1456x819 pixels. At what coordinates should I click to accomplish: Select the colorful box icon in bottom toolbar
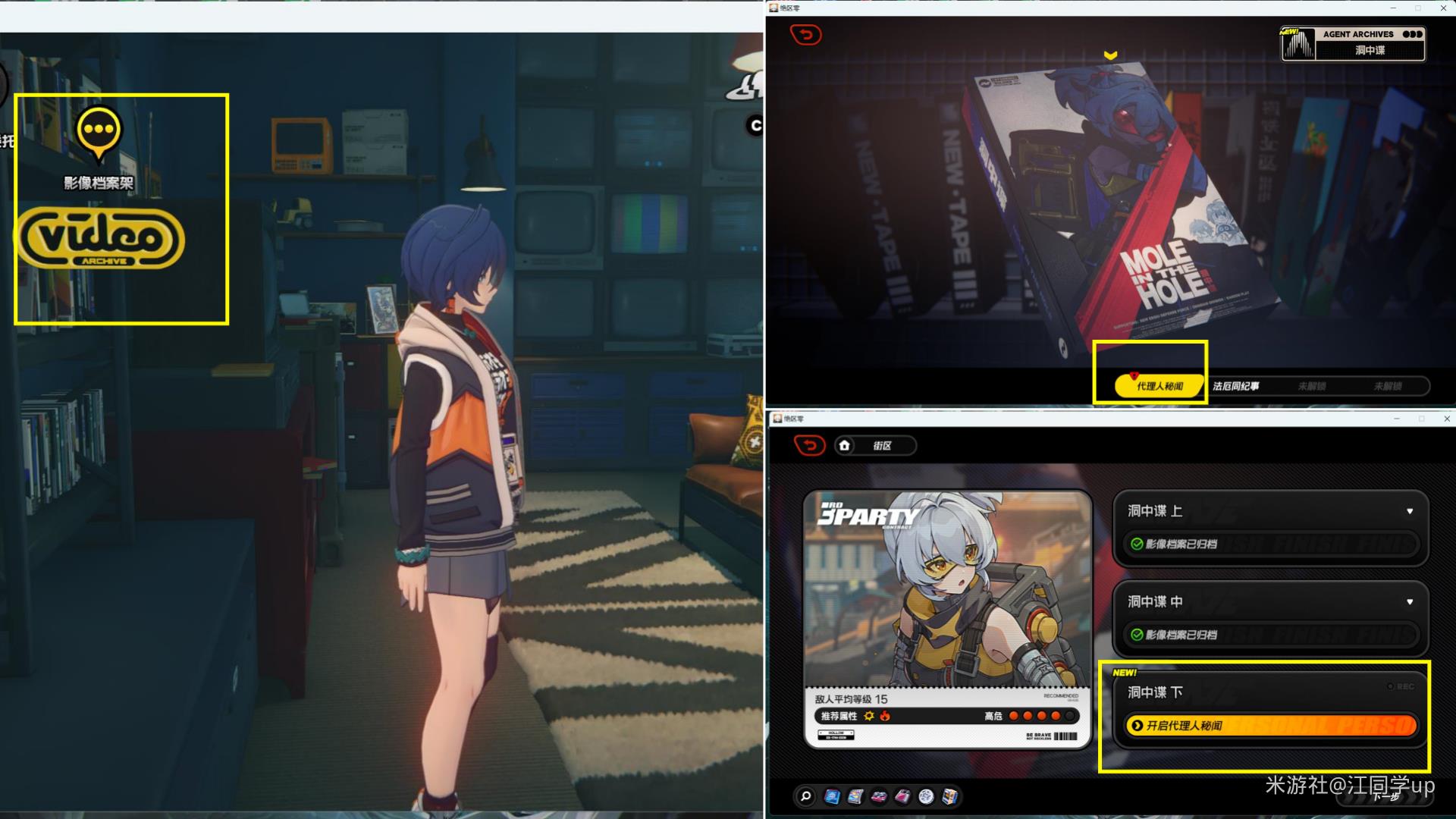(949, 796)
